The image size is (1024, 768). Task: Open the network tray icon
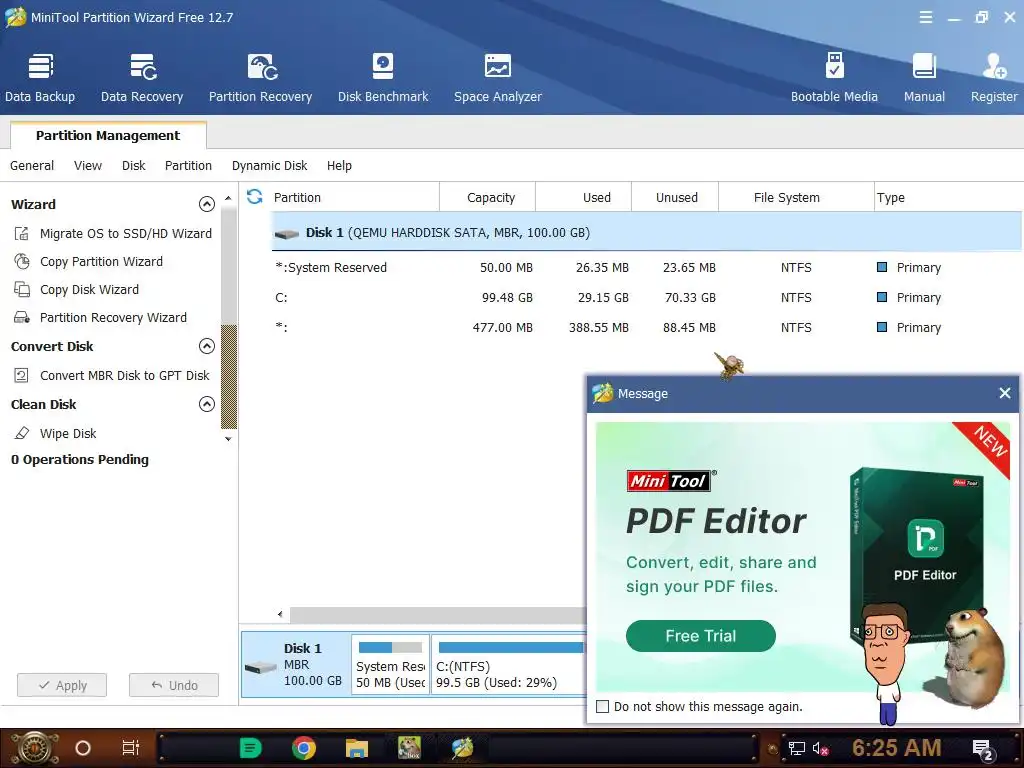tap(797, 749)
